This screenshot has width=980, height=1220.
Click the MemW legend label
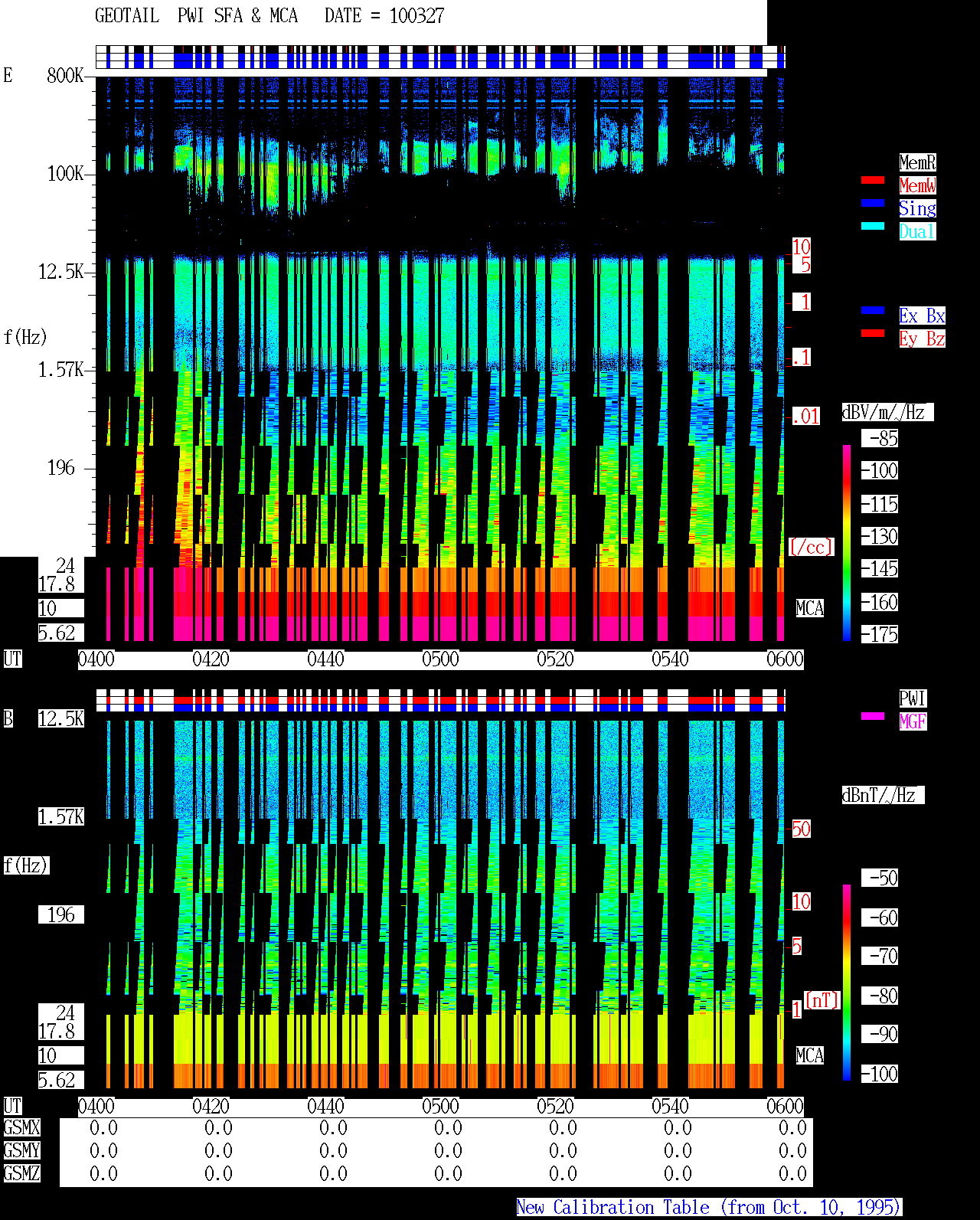(917, 185)
